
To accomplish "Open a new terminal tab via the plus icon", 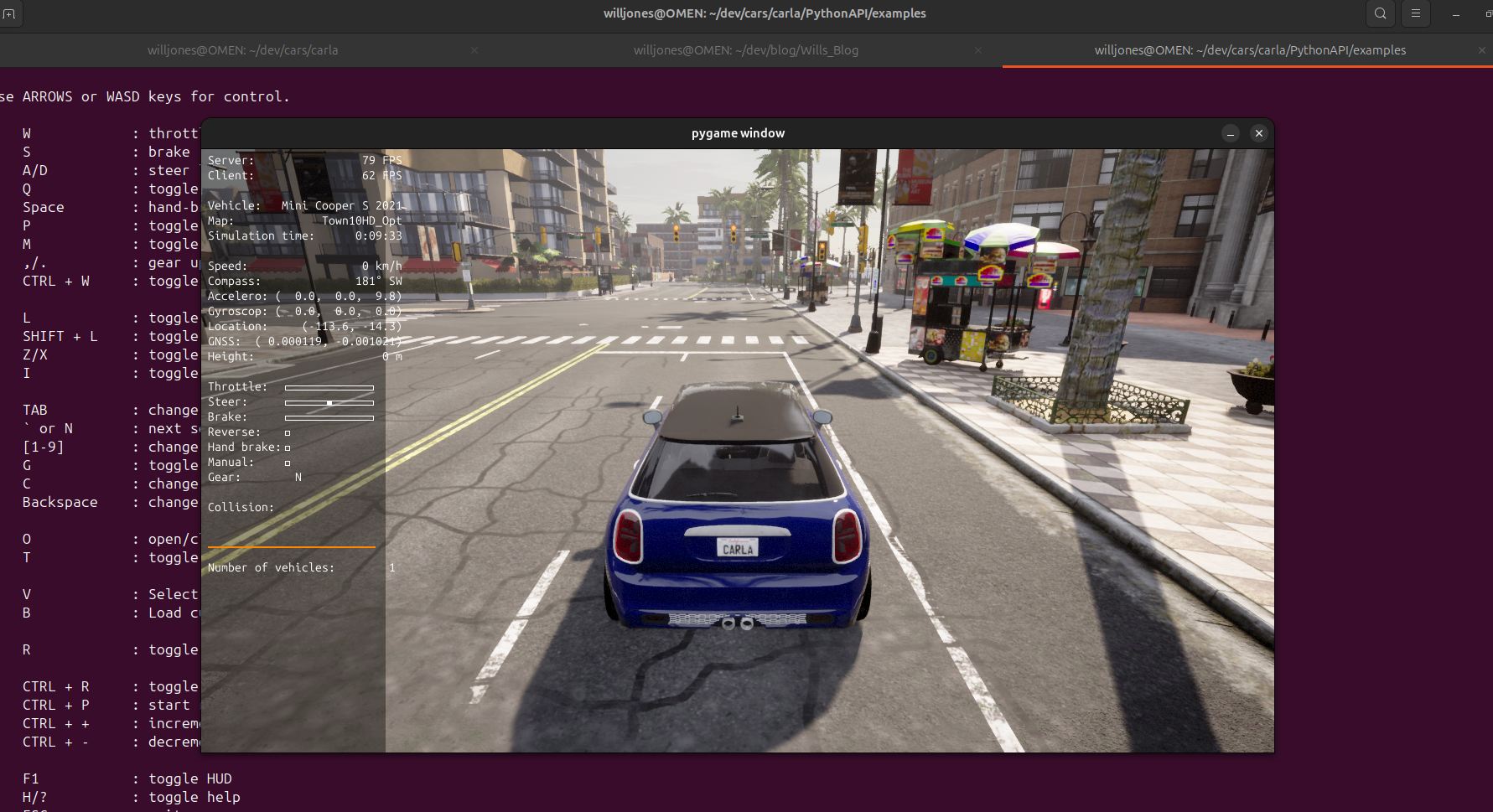I will (8, 14).
